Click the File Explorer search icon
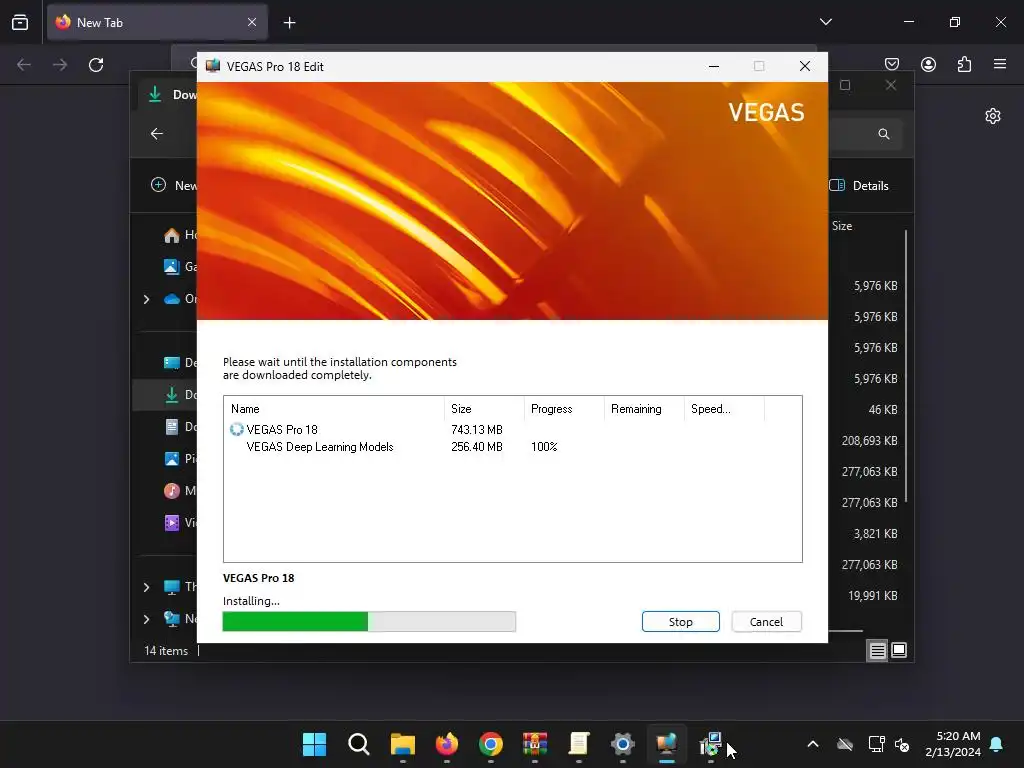 (884, 134)
